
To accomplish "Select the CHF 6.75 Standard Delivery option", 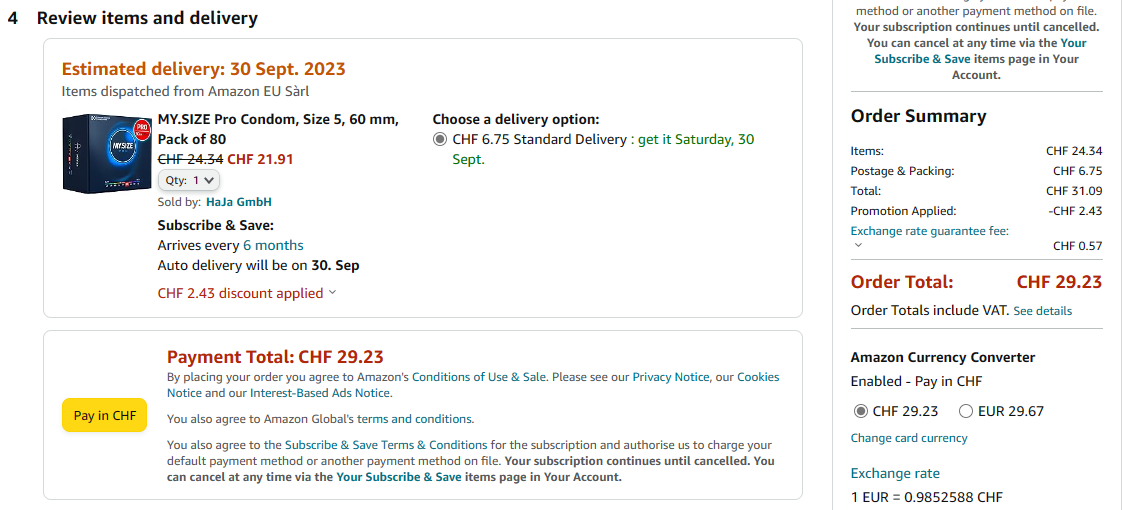I will pos(440,139).
